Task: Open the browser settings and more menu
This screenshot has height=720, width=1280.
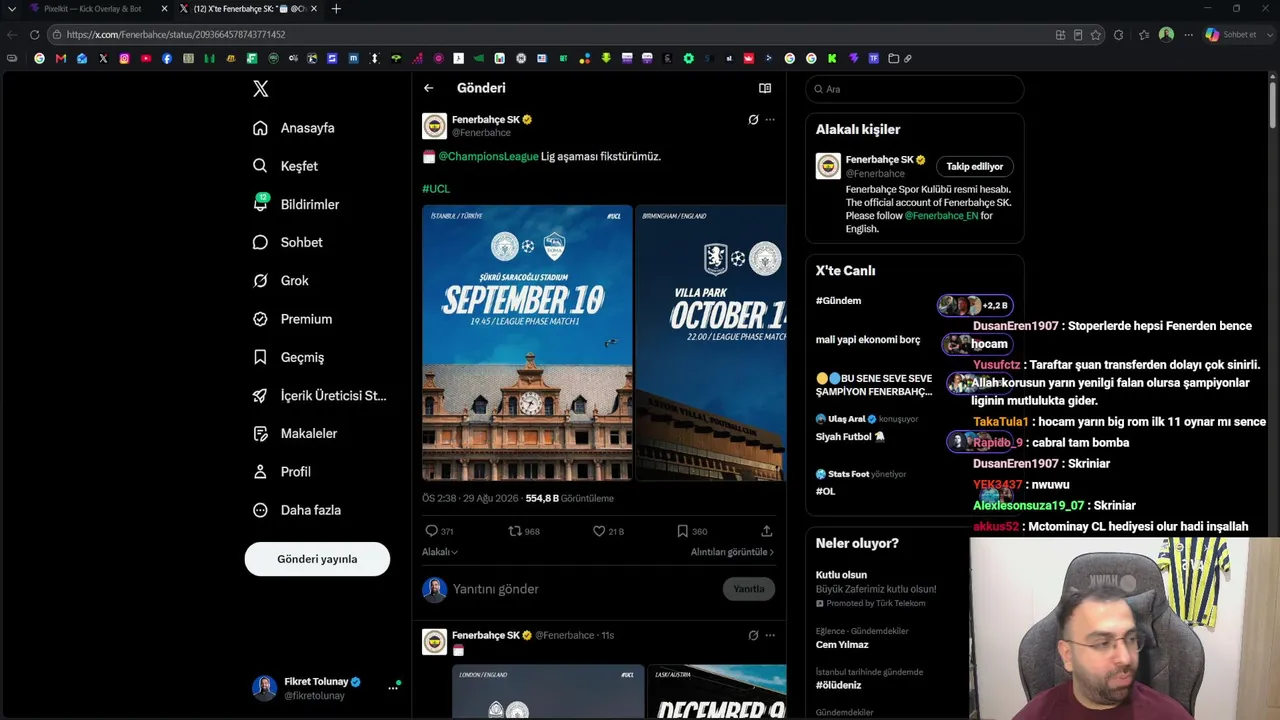Action: [x=1189, y=34]
